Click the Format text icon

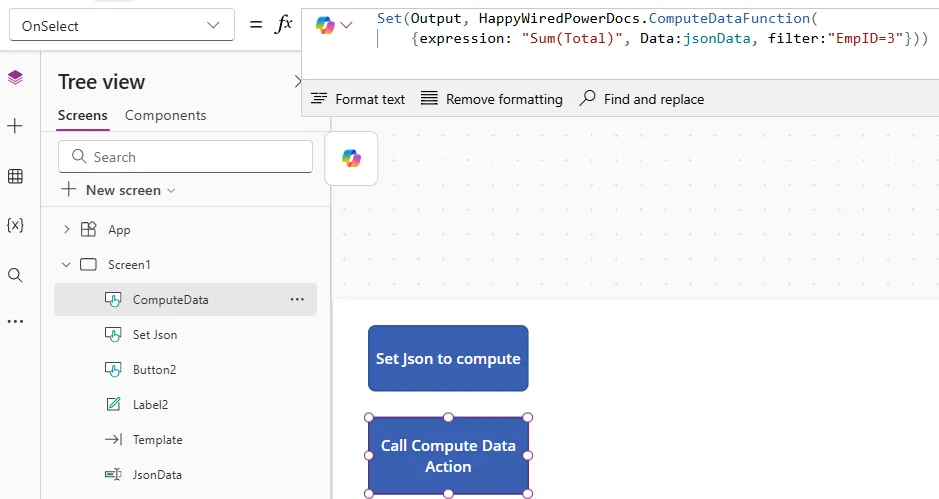(x=319, y=98)
